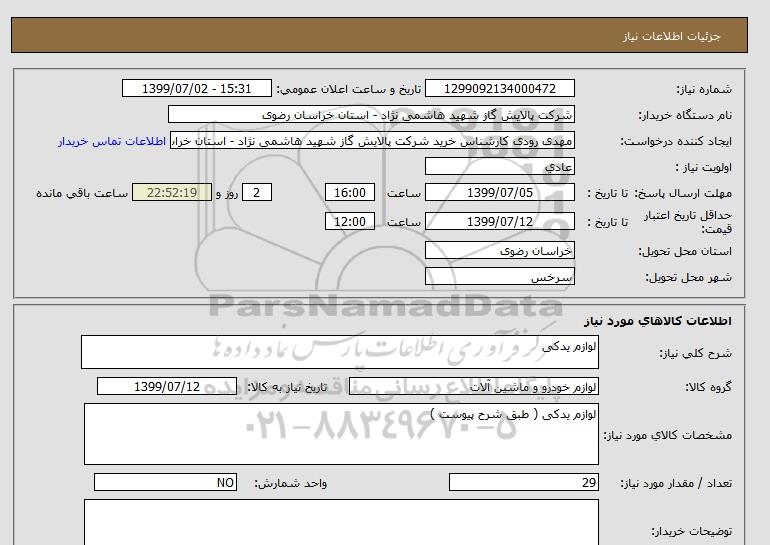Click price validity time 12:00
Screen dimensions: 770x545
pos(350,221)
